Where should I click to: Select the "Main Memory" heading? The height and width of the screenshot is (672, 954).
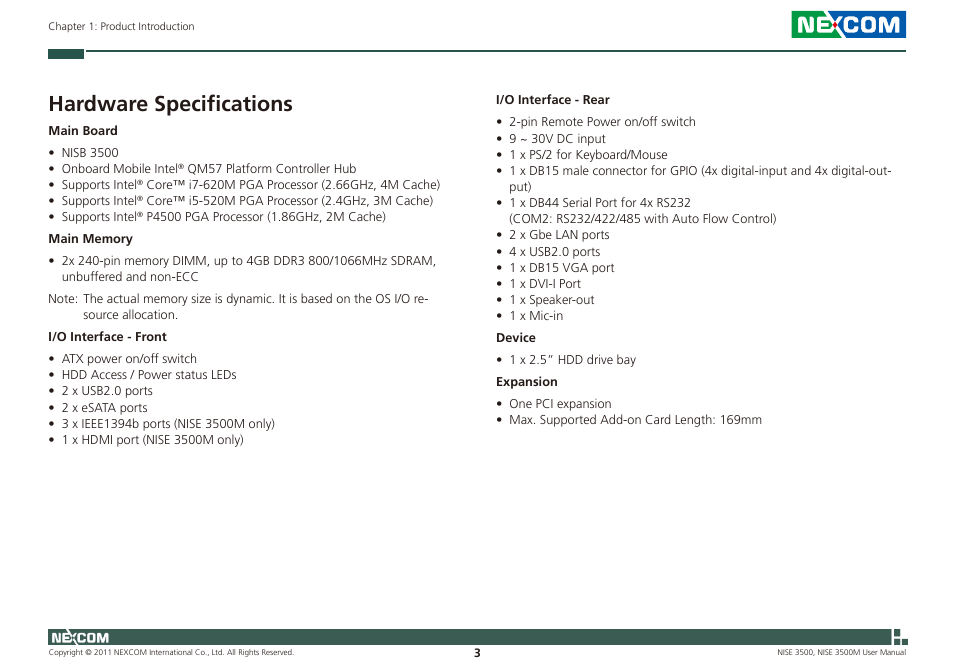click(91, 239)
